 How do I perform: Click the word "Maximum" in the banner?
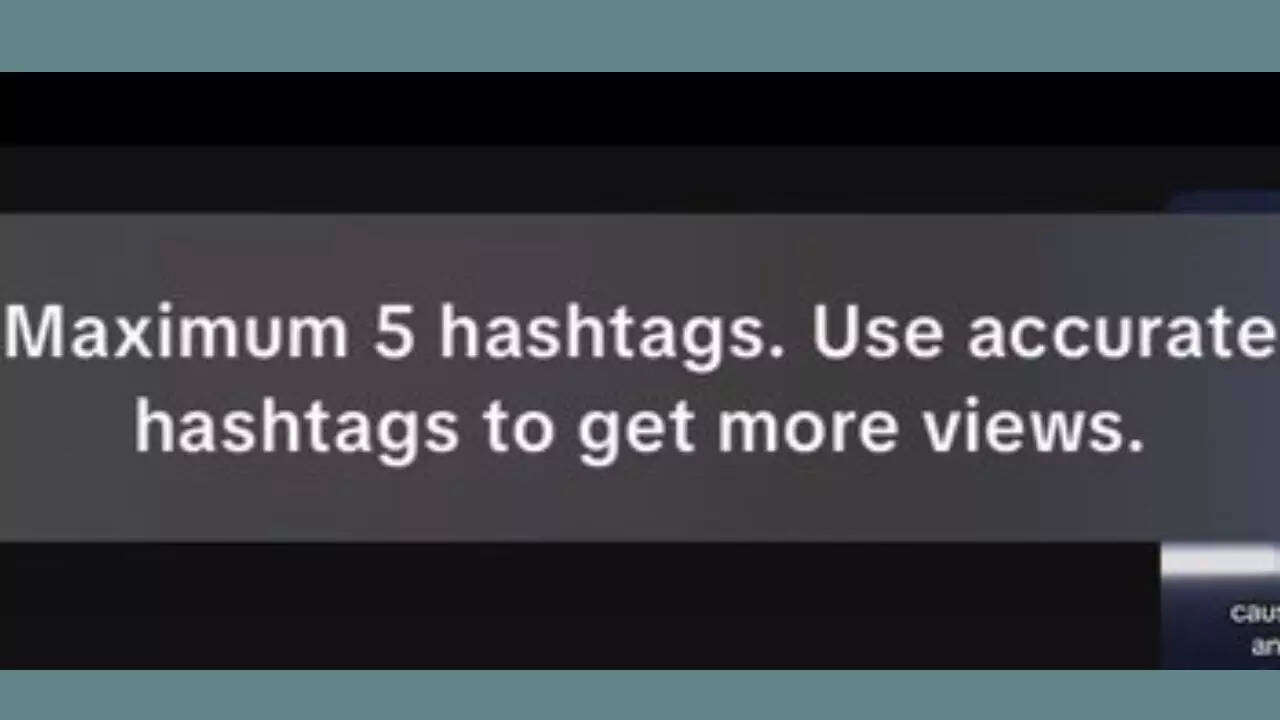click(x=176, y=332)
